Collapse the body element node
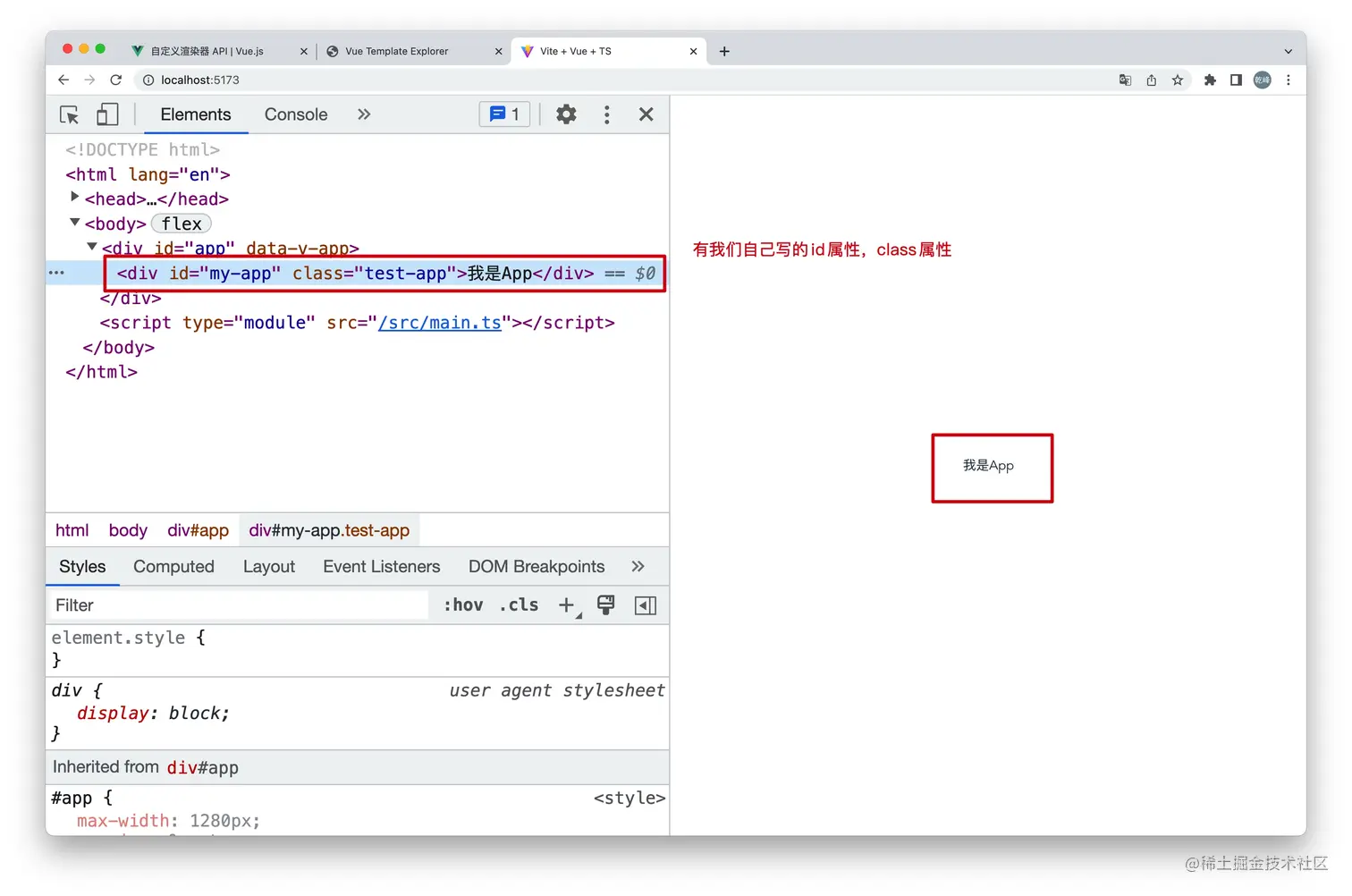 [75, 223]
